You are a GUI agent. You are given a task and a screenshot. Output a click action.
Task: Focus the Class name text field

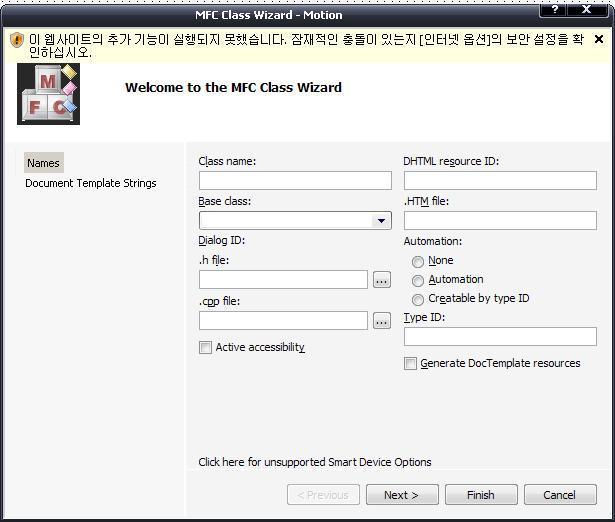tap(295, 180)
